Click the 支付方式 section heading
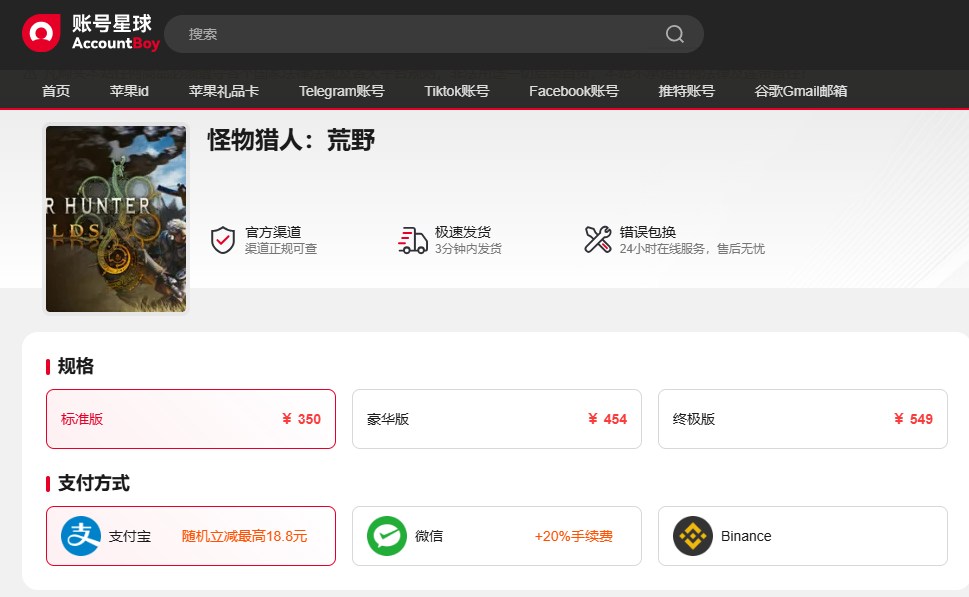969x597 pixels. pos(94,483)
